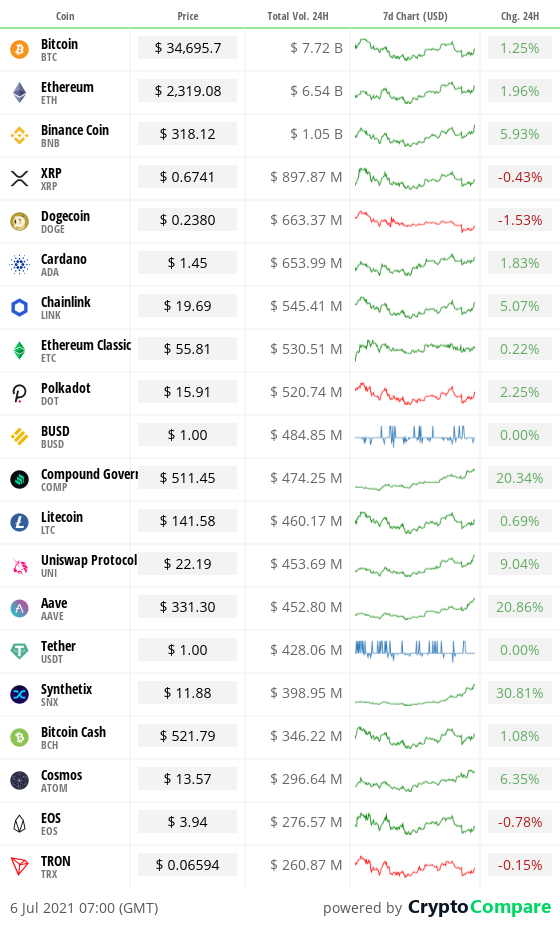Open the Polkadot coin name link

tap(66, 388)
